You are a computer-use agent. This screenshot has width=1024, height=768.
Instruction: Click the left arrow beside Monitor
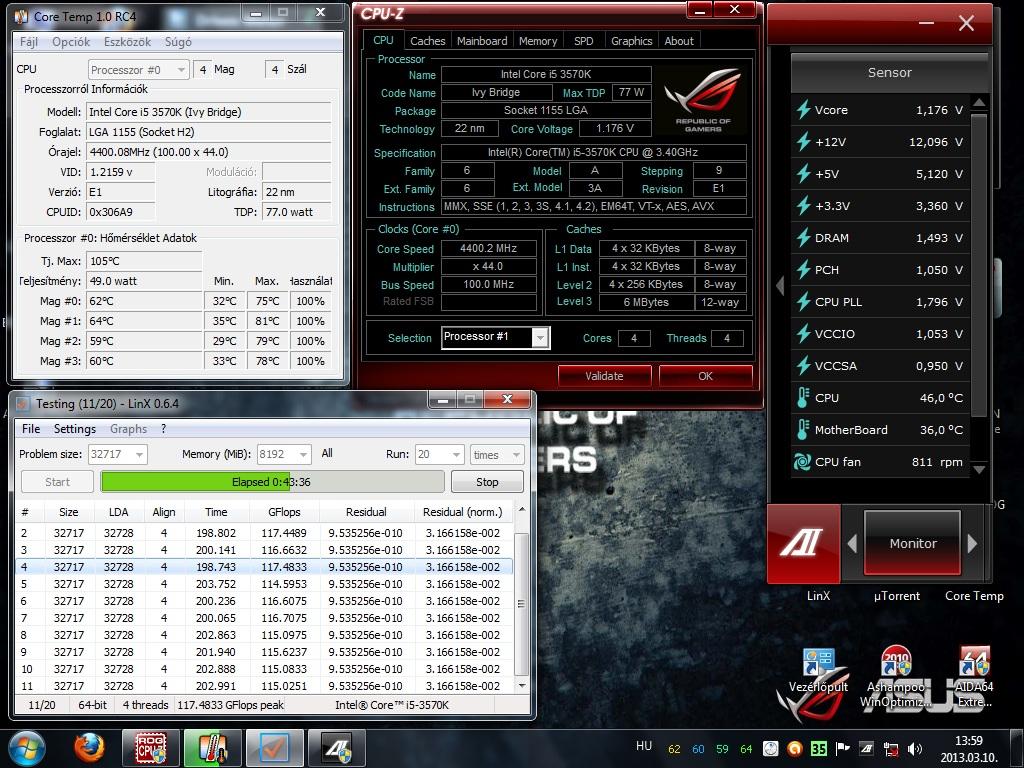coord(852,543)
